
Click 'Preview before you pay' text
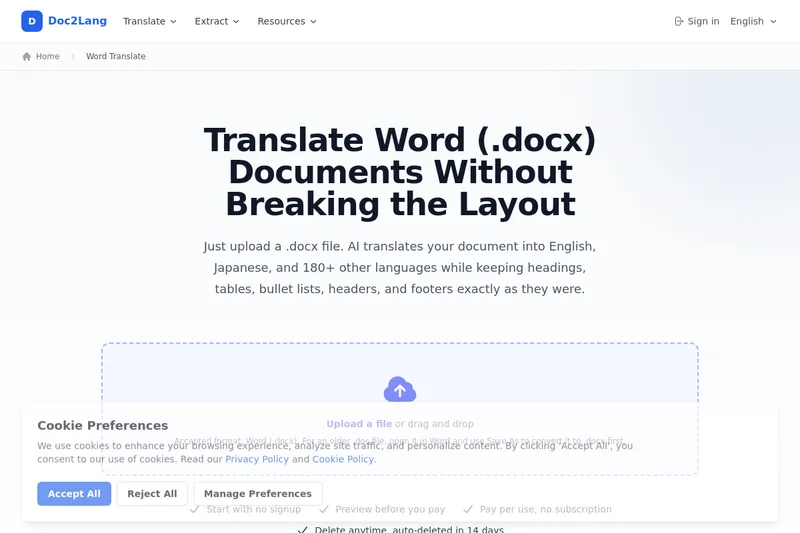tap(390, 509)
